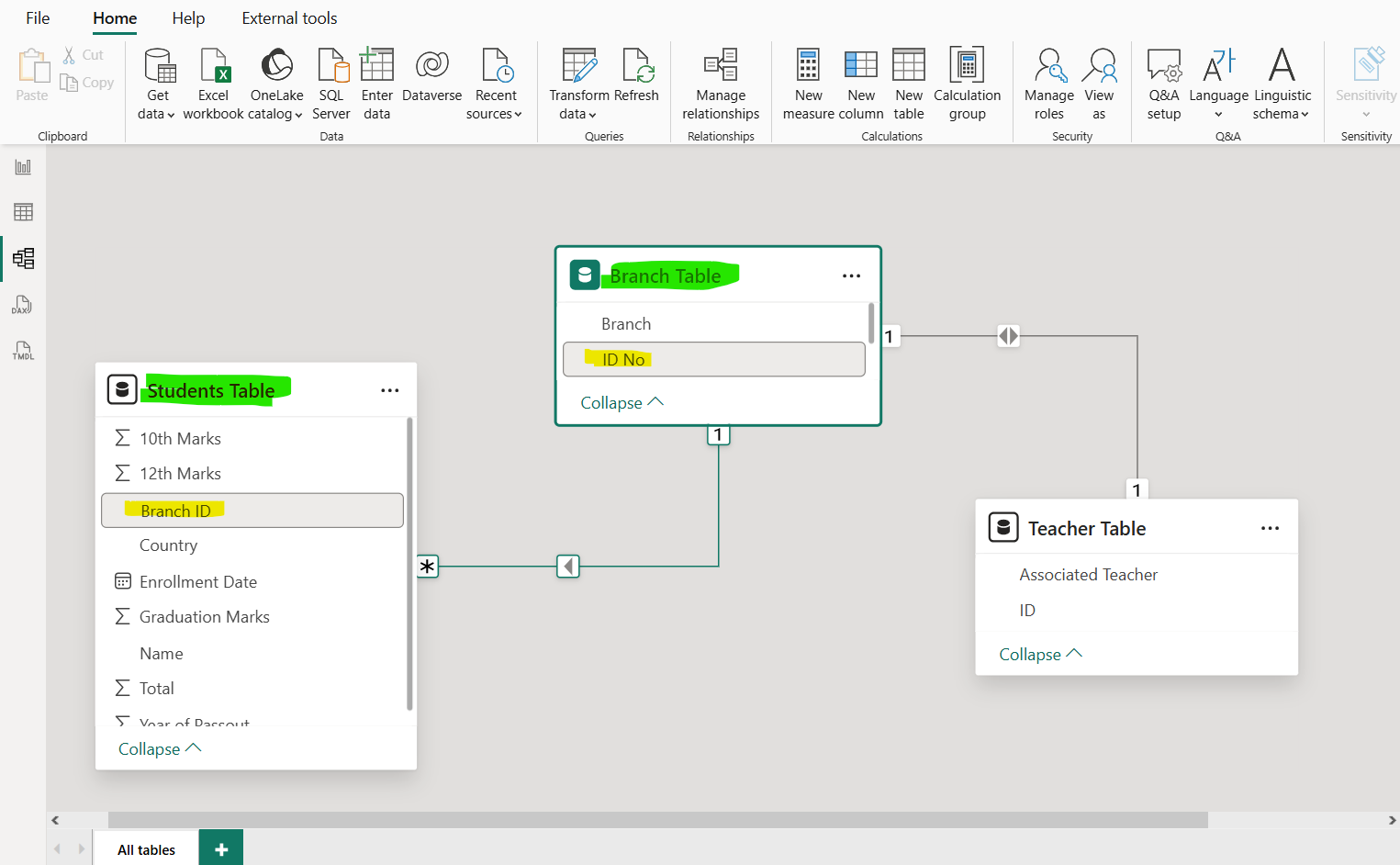
Task: Open the DAX query view
Action: click(x=22, y=304)
